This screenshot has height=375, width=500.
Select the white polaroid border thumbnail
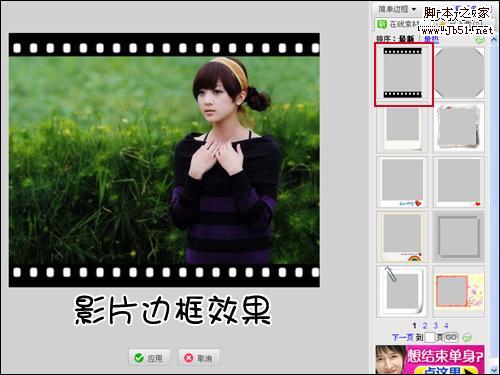[402, 128]
